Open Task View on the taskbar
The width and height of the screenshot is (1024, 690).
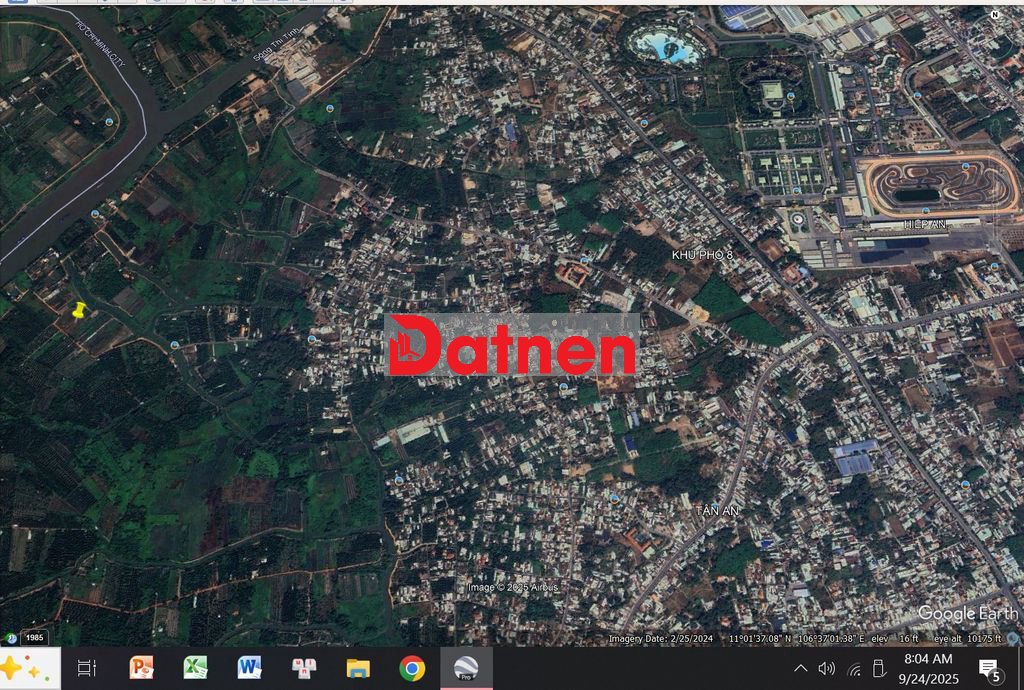87,668
